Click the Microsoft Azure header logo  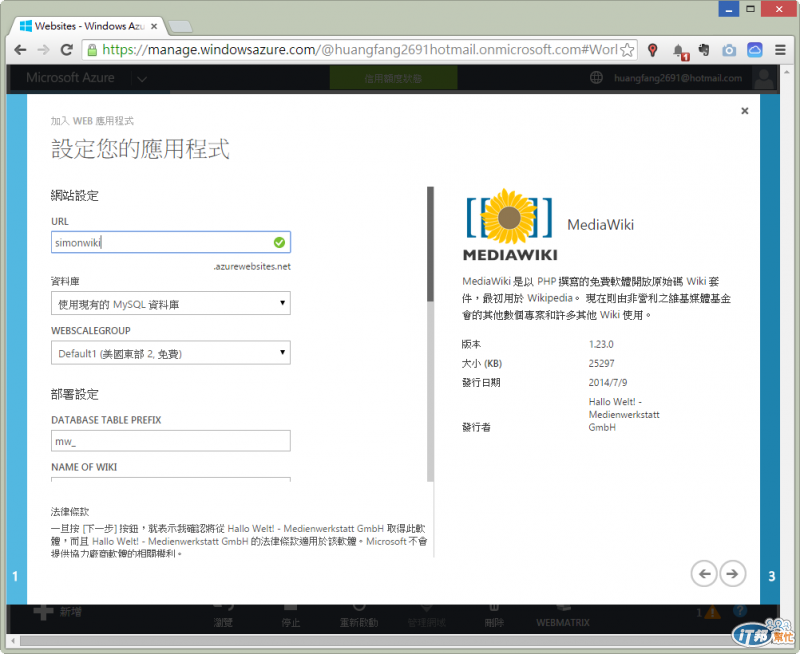click(70, 78)
